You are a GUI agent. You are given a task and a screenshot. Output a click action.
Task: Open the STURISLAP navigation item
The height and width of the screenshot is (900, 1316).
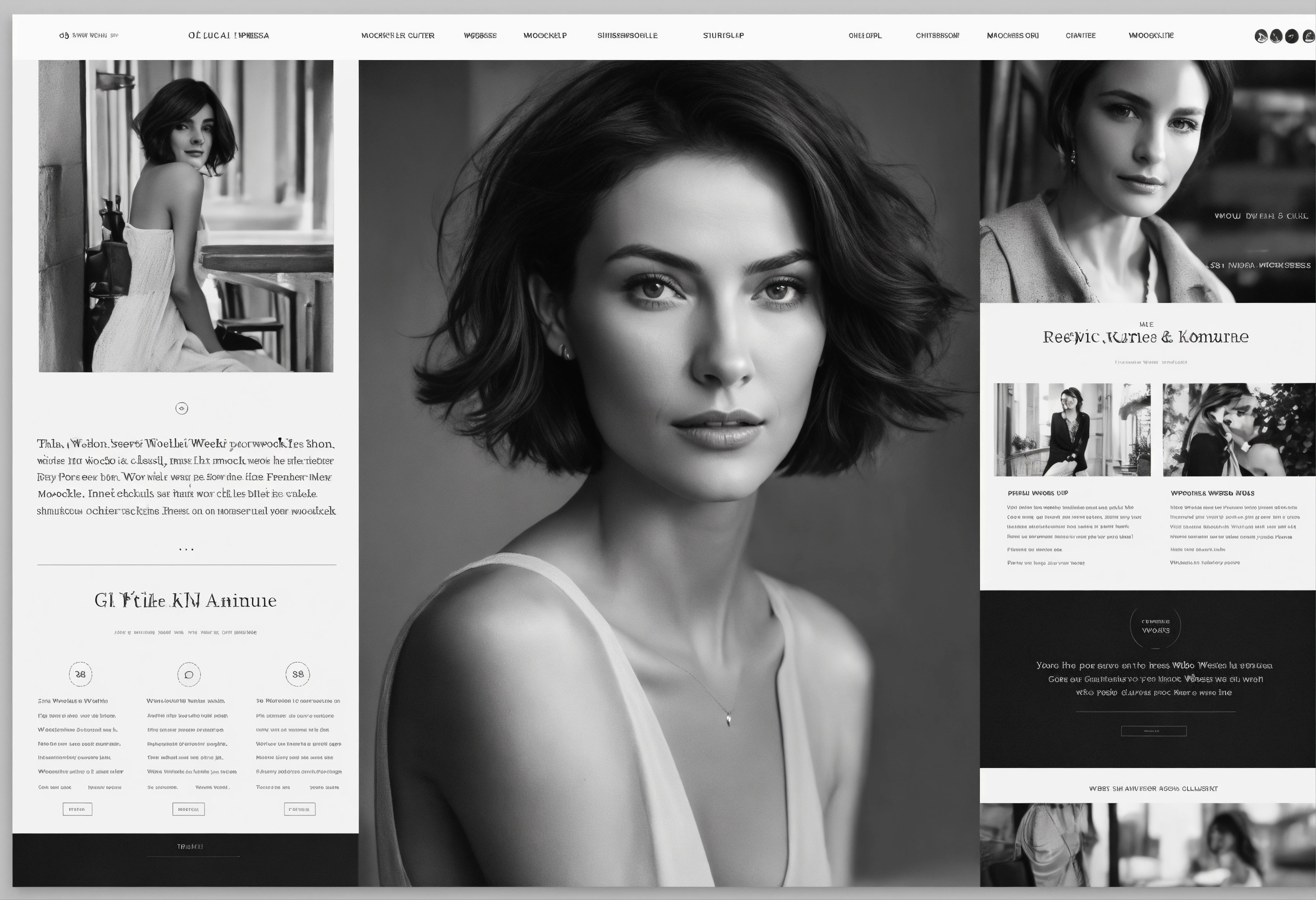tap(723, 36)
